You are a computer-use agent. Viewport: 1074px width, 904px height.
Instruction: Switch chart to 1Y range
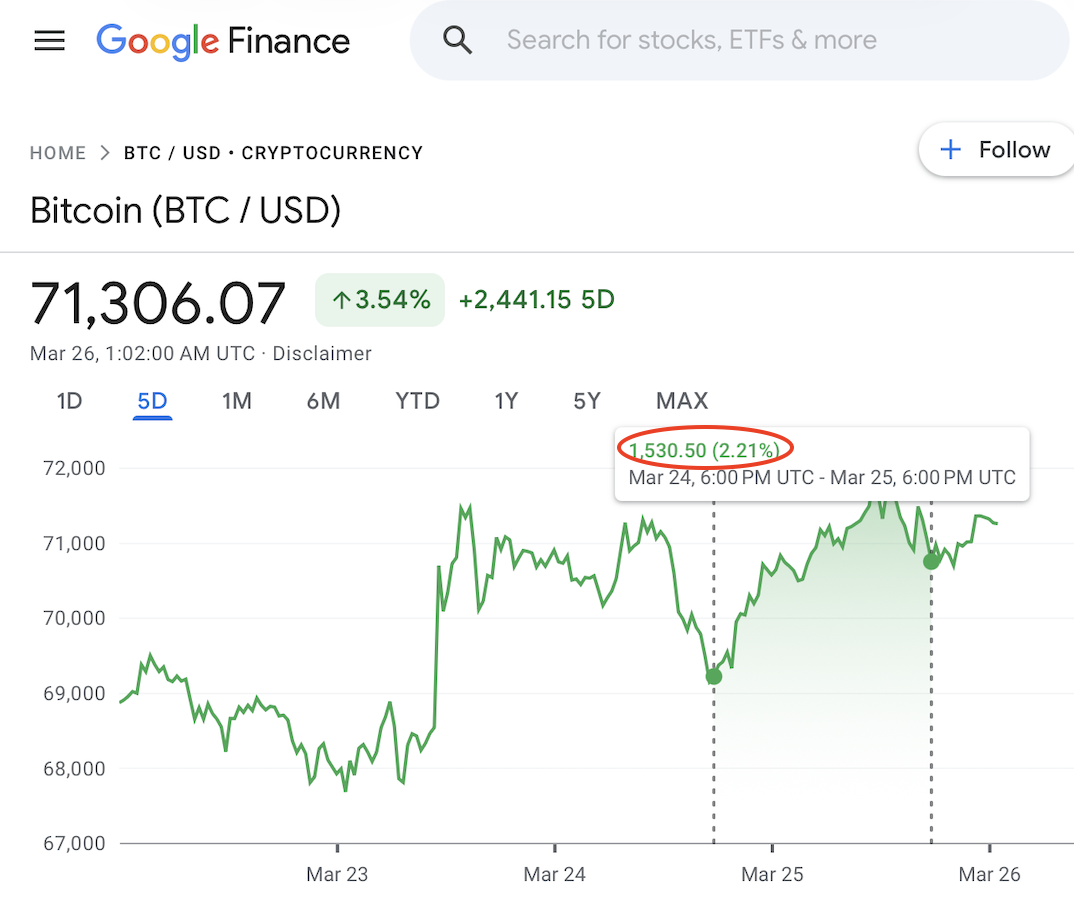coord(506,401)
